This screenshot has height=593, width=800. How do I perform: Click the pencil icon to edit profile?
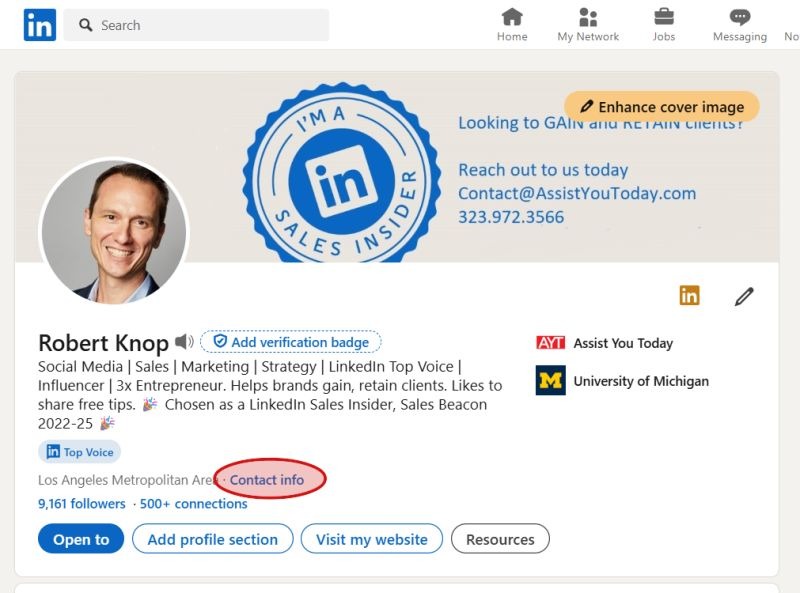742,296
